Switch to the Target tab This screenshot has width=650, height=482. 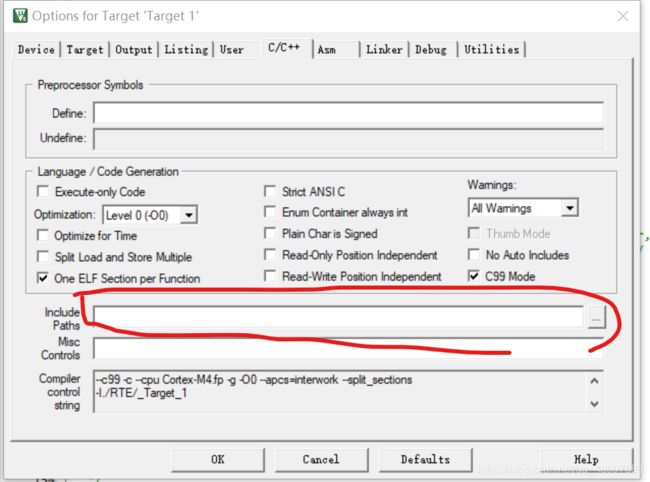pos(85,50)
